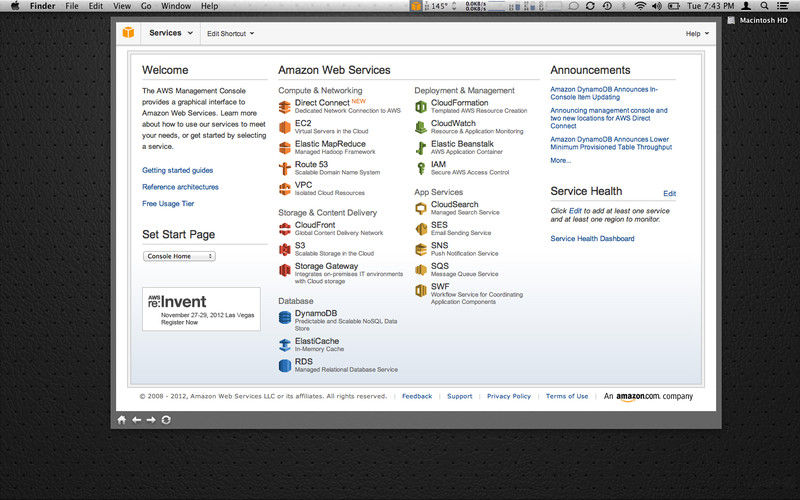Click the RDS database icon

coord(285,365)
